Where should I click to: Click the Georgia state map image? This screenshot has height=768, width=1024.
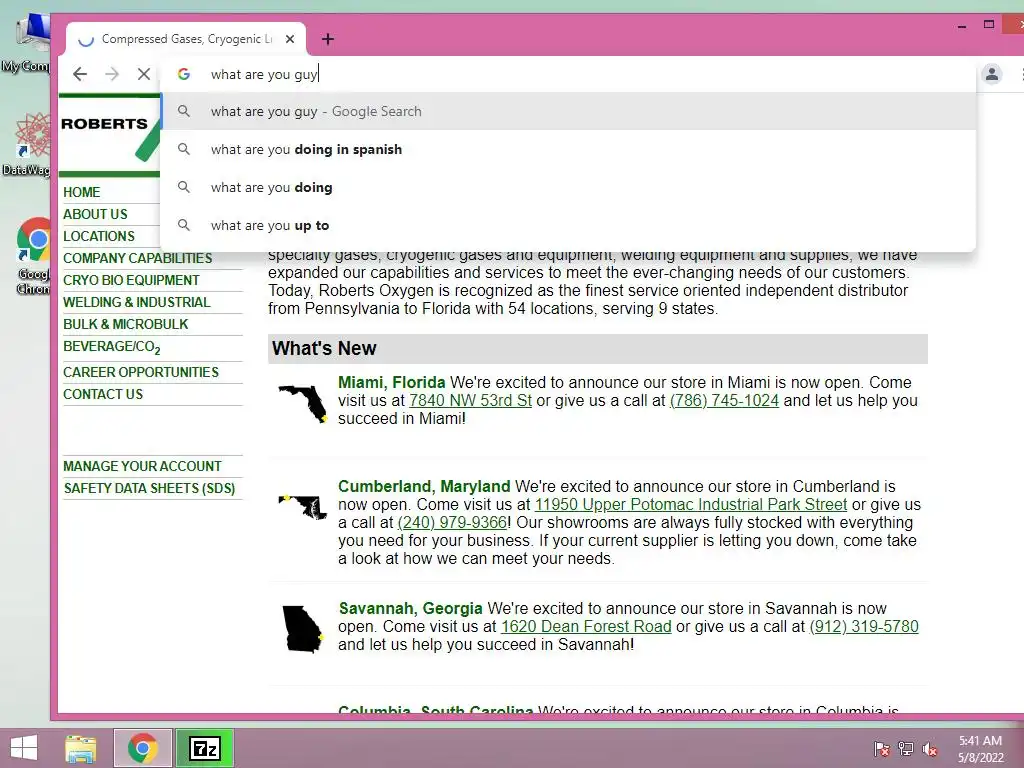[303, 628]
